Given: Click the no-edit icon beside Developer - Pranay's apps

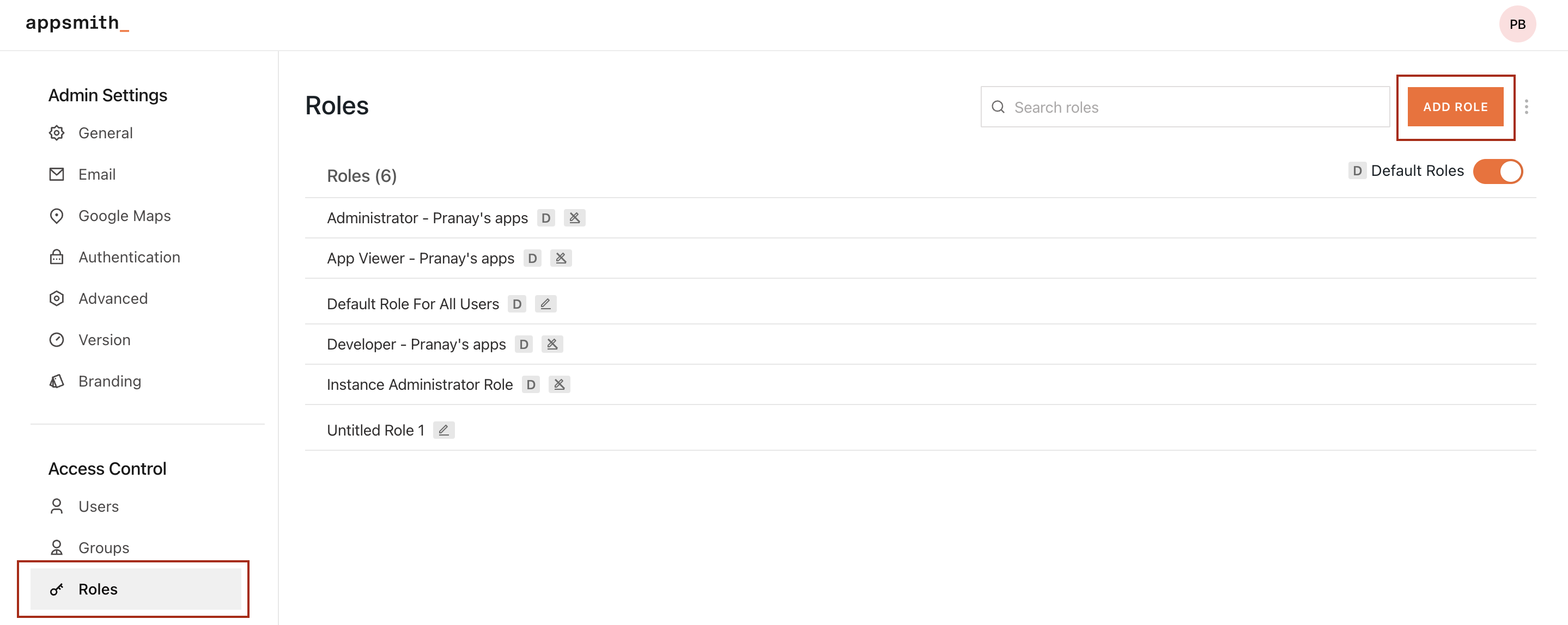Looking at the screenshot, I should (x=552, y=344).
